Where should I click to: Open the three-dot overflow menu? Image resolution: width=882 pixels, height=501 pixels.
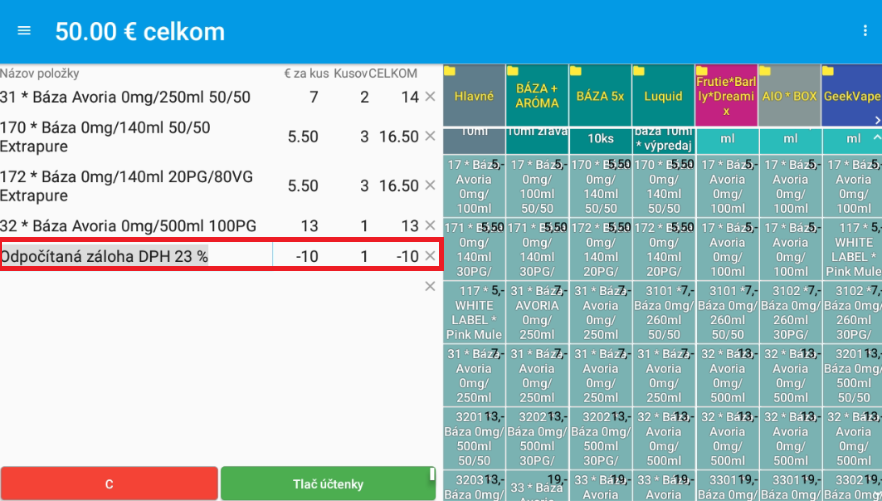point(865,31)
